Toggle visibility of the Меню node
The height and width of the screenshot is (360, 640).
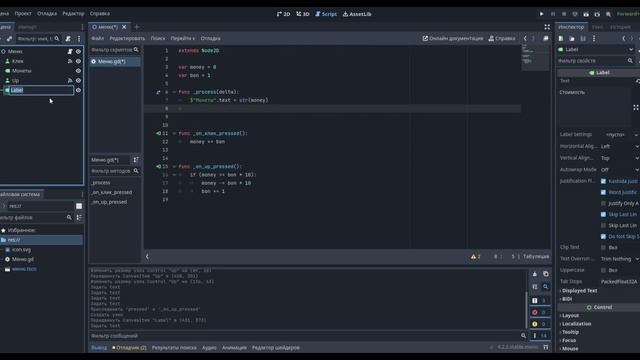(x=78, y=51)
